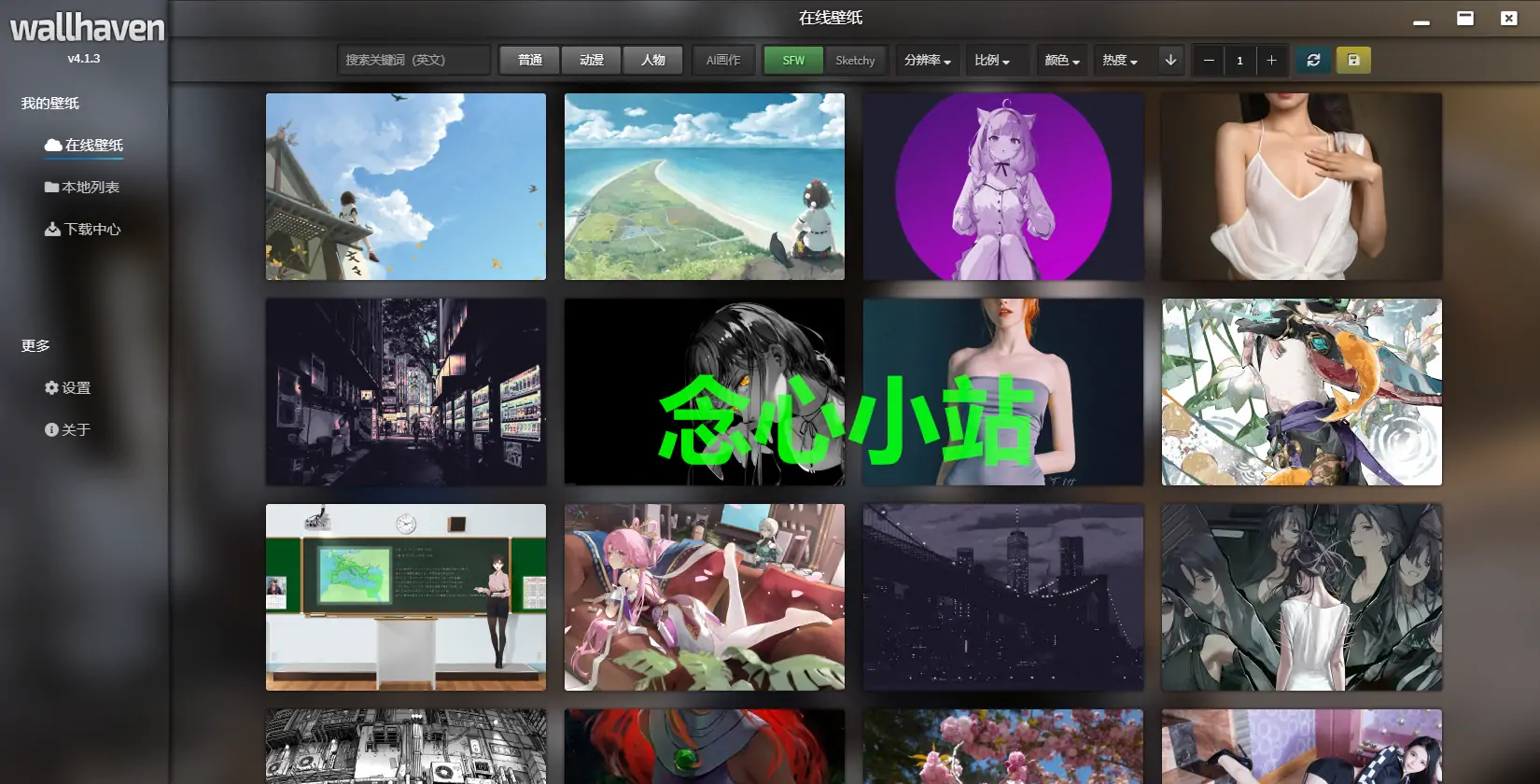Click the yellow save icon button
Viewport: 1540px width, 784px height.
click(x=1353, y=60)
